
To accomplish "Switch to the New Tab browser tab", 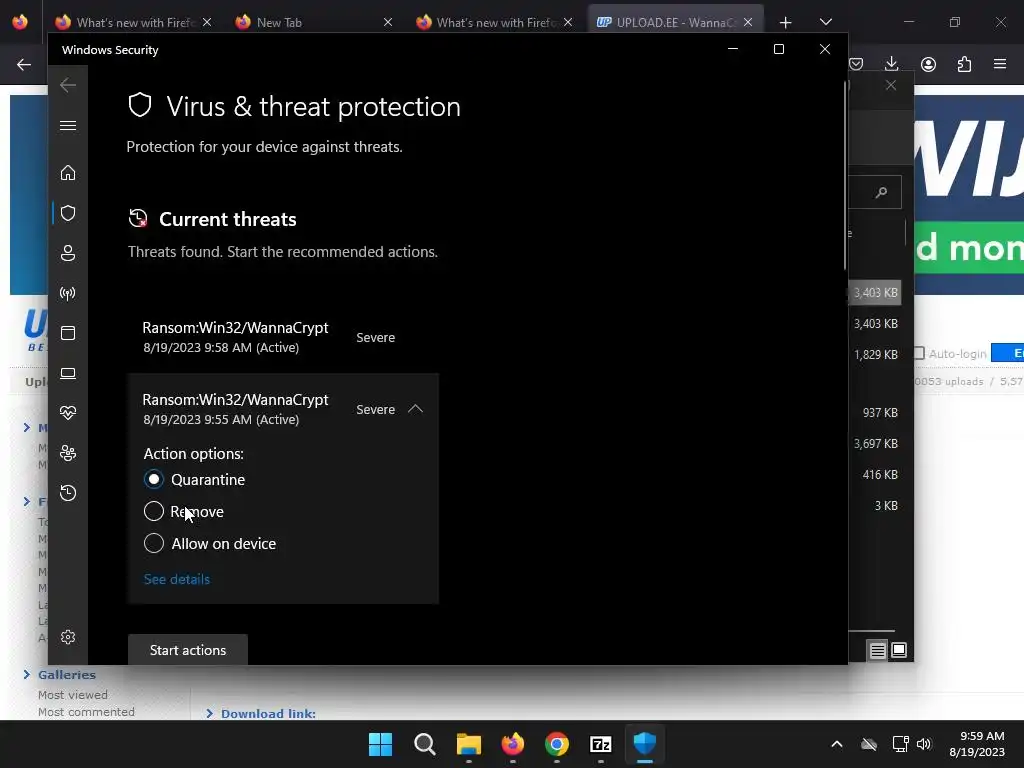I will (313, 22).
